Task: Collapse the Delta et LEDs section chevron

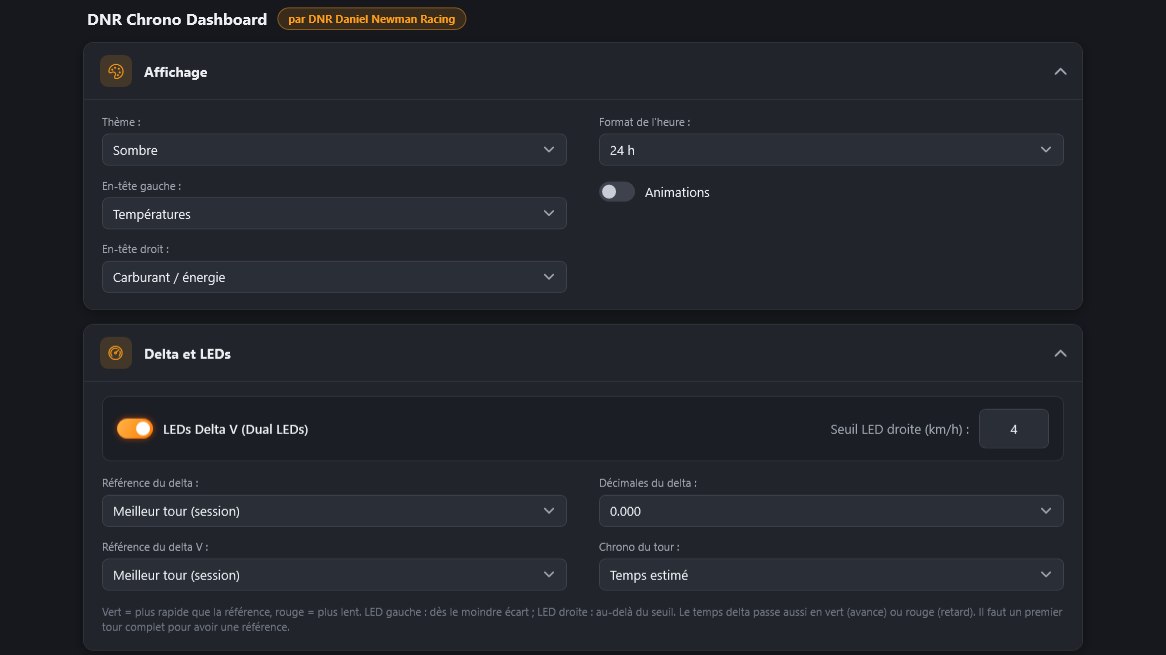Action: coord(1060,353)
